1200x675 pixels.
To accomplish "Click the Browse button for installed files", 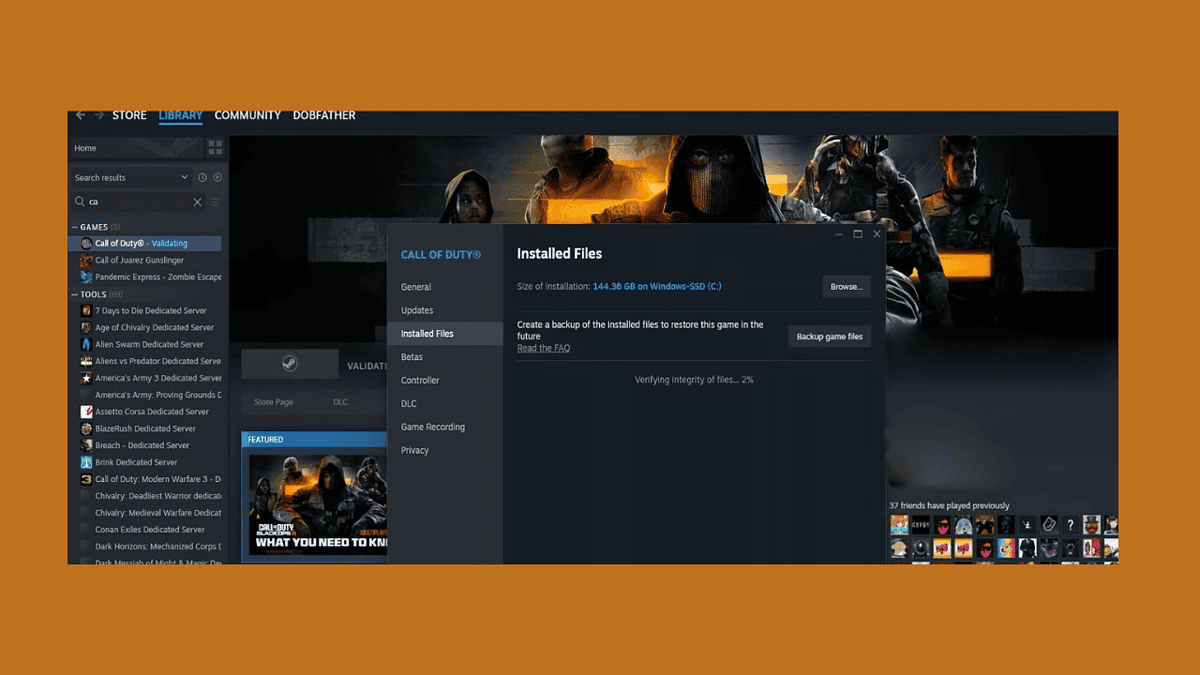I will [x=845, y=286].
